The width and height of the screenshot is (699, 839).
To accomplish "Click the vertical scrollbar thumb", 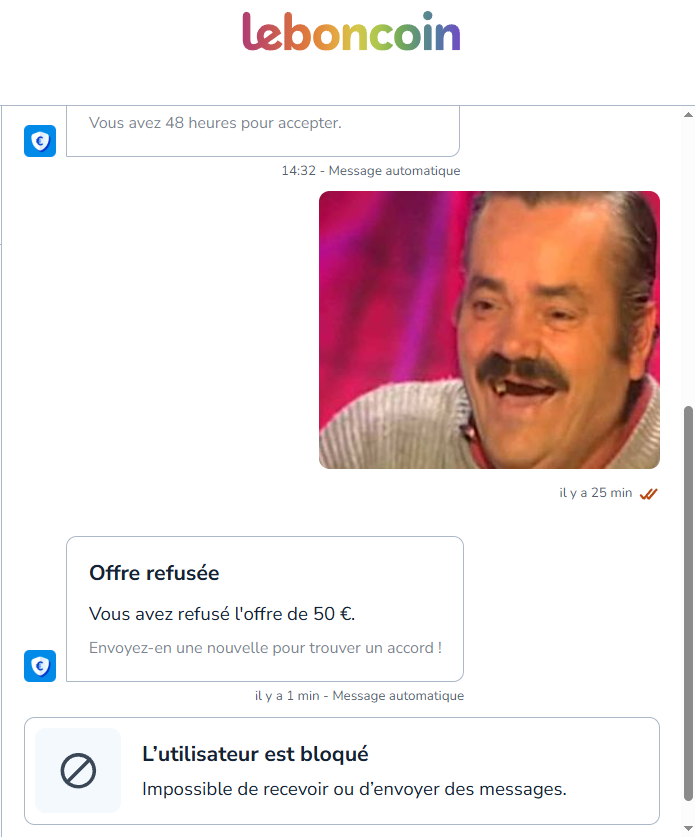I will (689, 604).
